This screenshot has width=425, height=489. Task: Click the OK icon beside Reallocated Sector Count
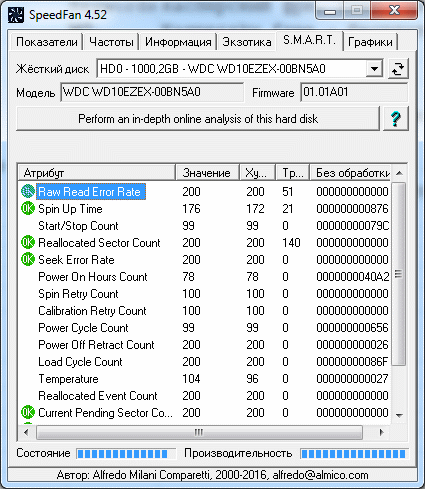point(28,242)
